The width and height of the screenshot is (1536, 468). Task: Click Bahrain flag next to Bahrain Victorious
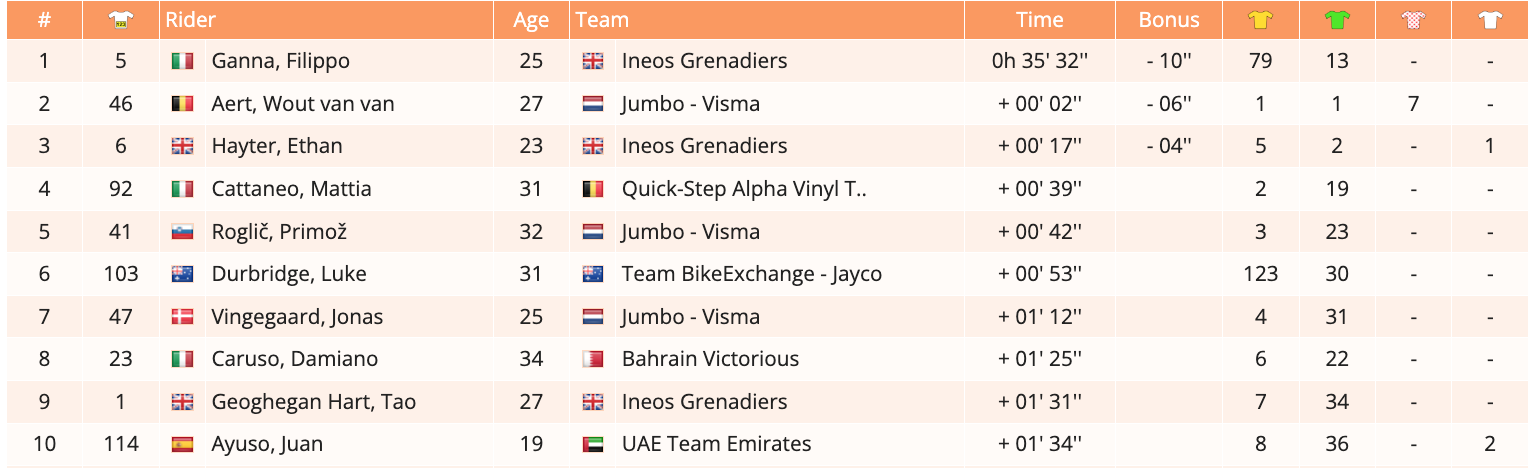tap(593, 359)
